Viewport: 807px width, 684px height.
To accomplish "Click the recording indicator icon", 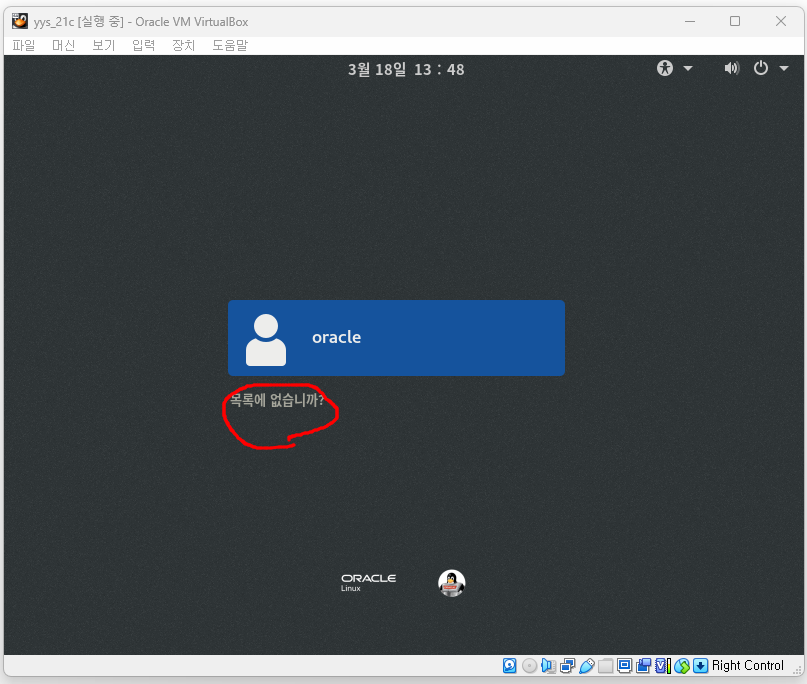I will point(643,665).
